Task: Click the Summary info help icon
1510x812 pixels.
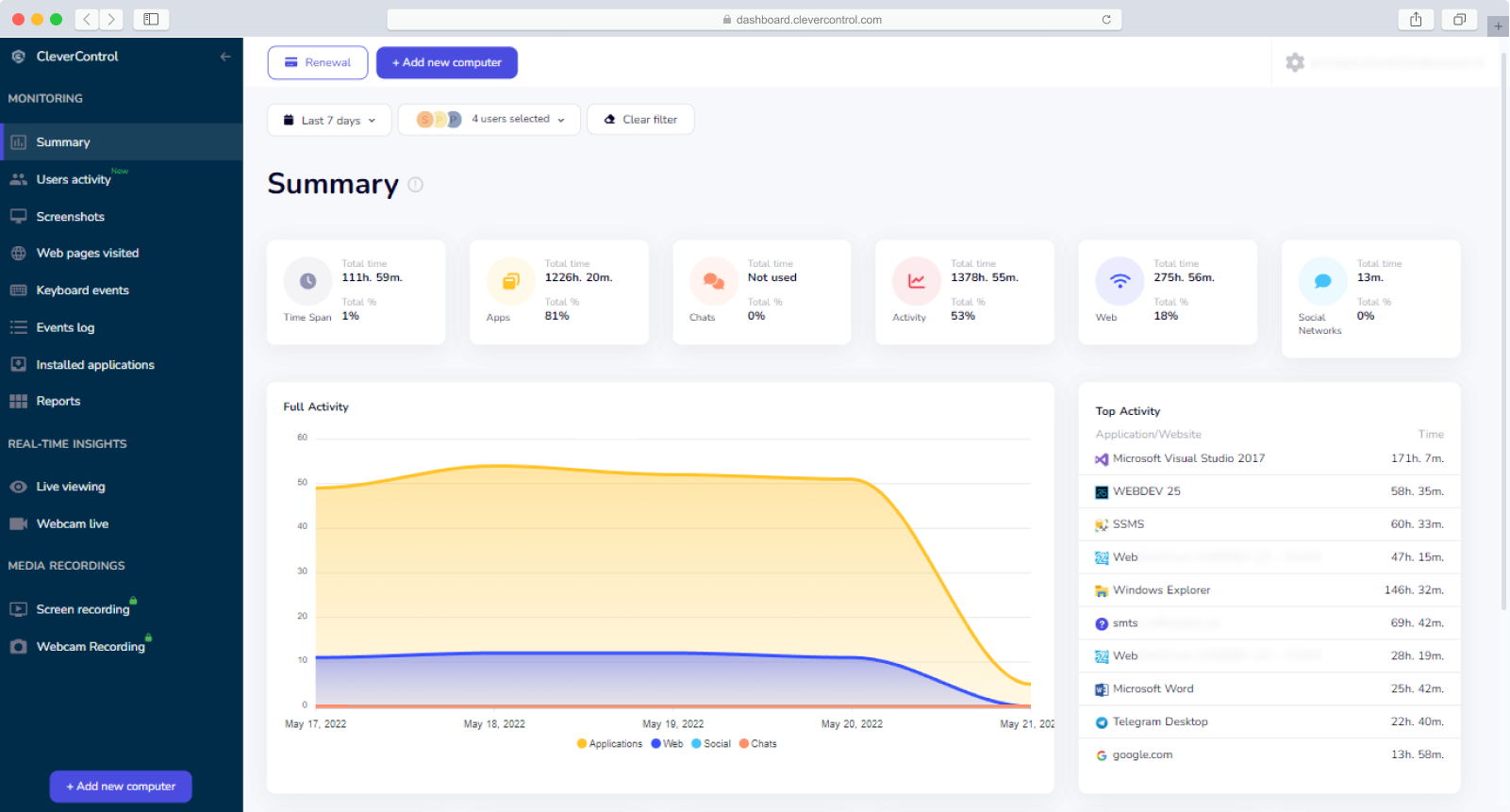Action: tap(415, 185)
